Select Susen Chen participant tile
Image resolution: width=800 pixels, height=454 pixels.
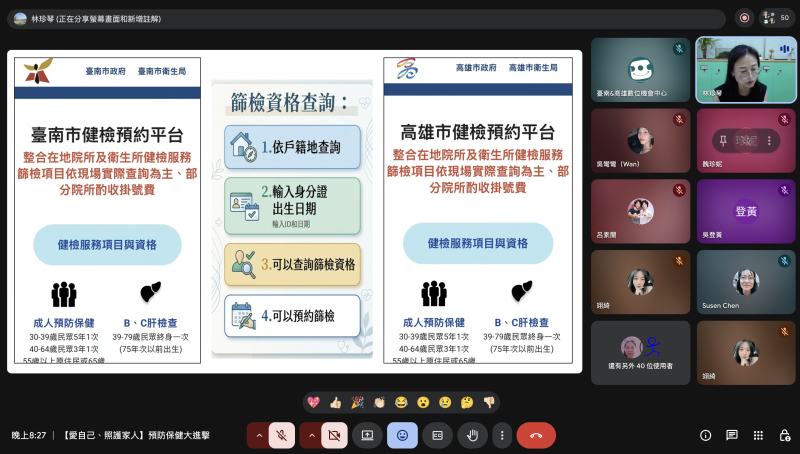[746, 282]
